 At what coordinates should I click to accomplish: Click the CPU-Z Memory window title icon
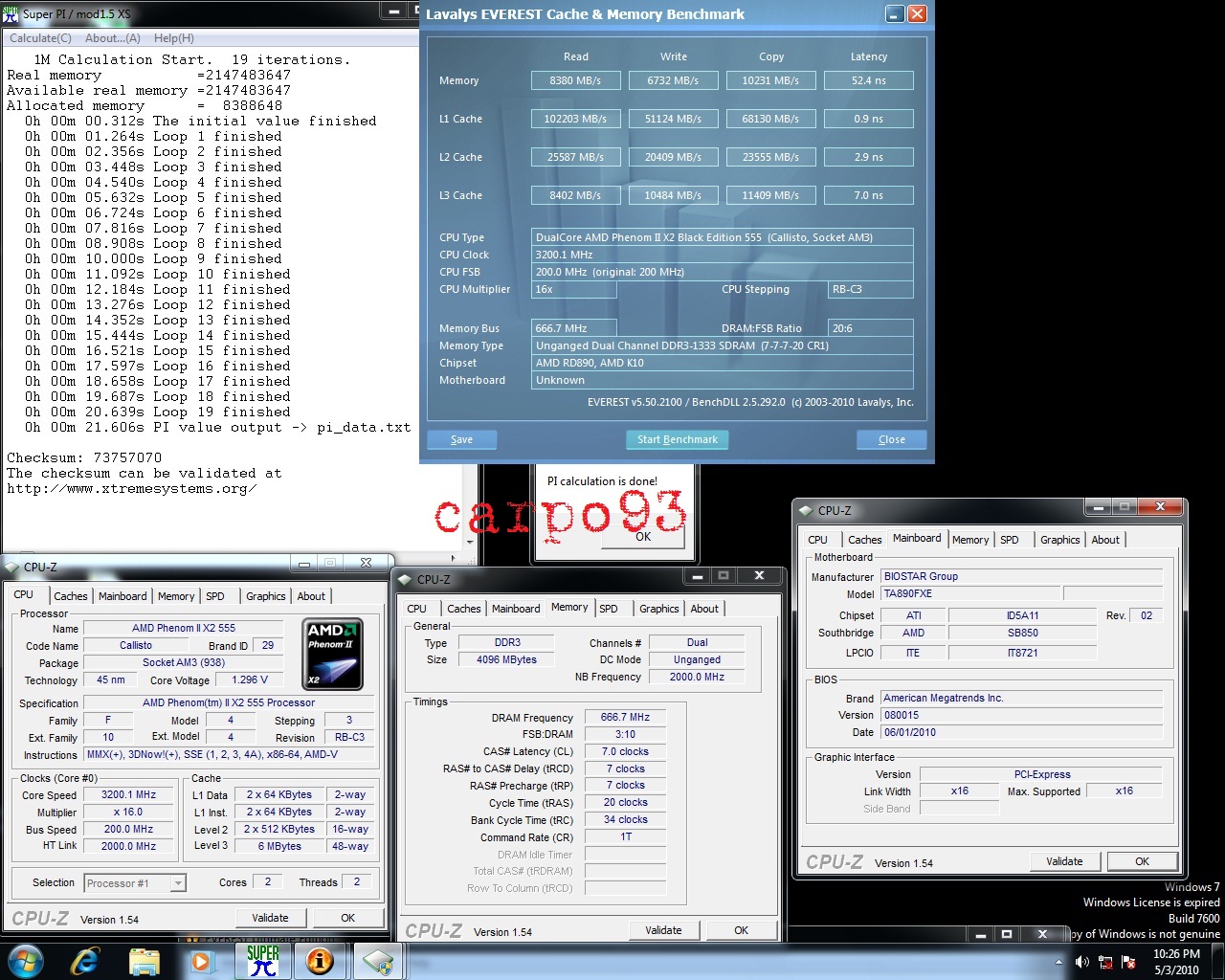pos(405,580)
